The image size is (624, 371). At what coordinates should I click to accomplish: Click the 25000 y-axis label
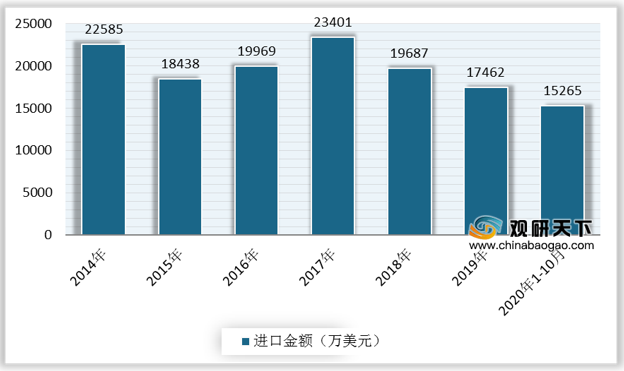pos(33,24)
